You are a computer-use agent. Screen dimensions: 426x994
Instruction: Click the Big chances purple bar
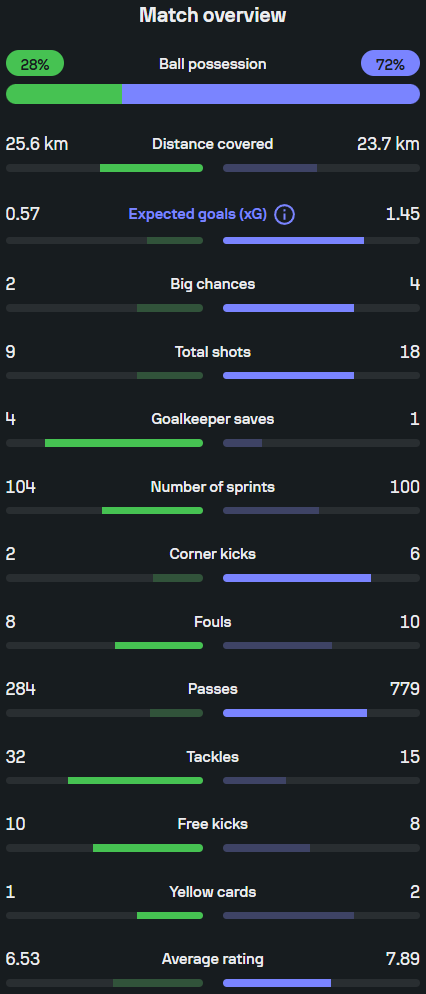[x=288, y=308]
